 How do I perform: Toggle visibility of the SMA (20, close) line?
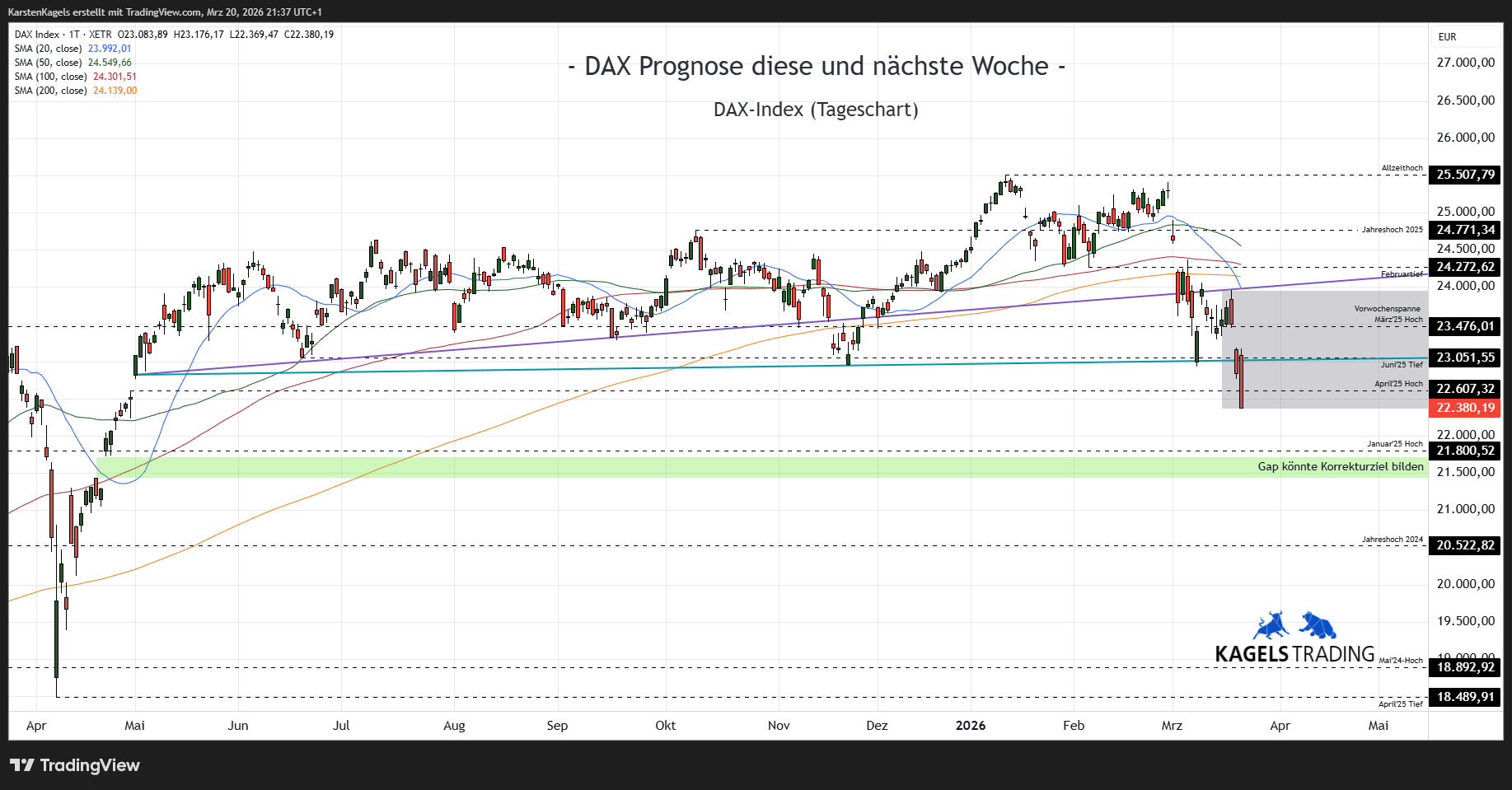point(49,48)
